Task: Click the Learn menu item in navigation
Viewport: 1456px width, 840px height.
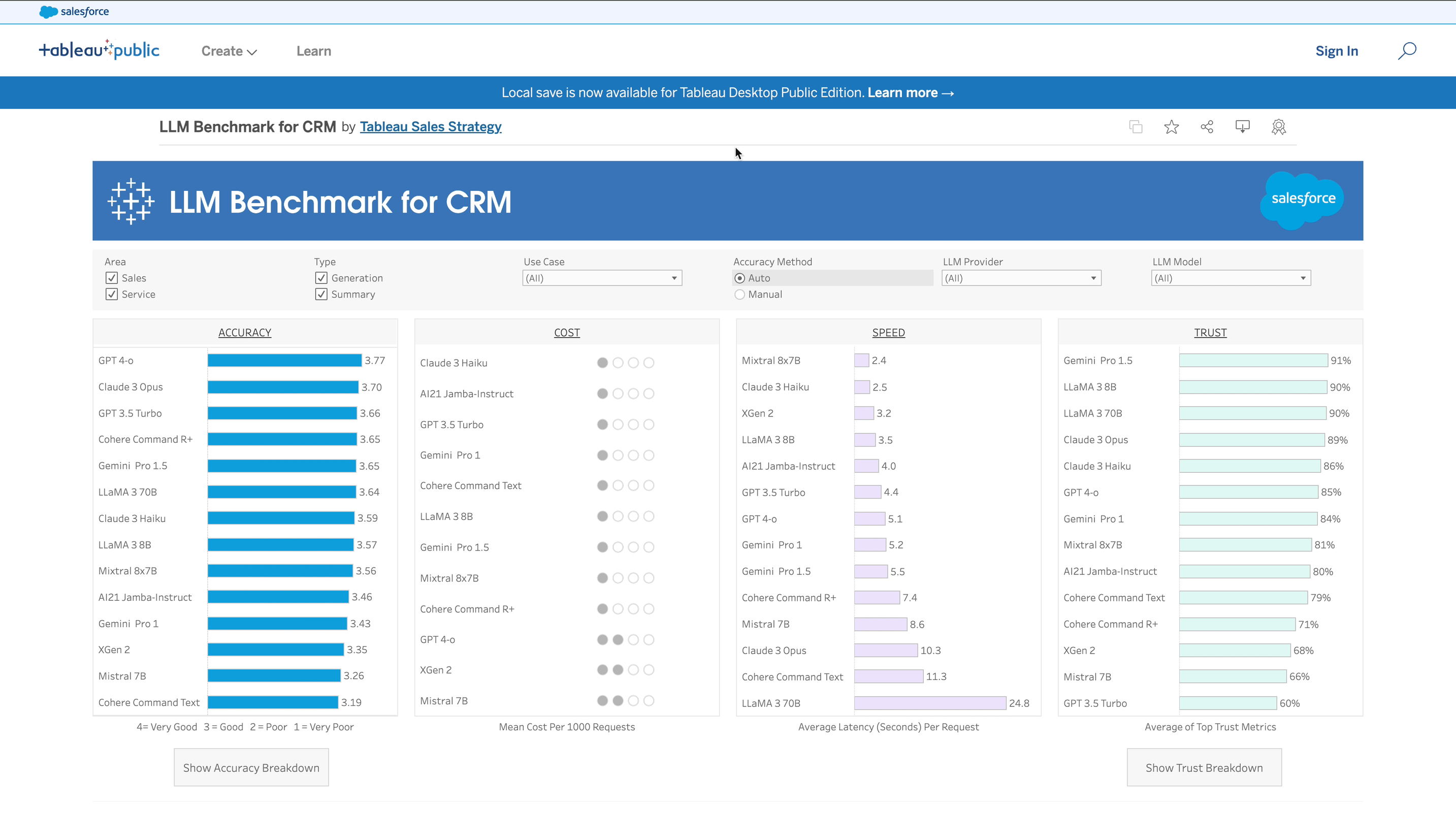Action: click(x=313, y=51)
